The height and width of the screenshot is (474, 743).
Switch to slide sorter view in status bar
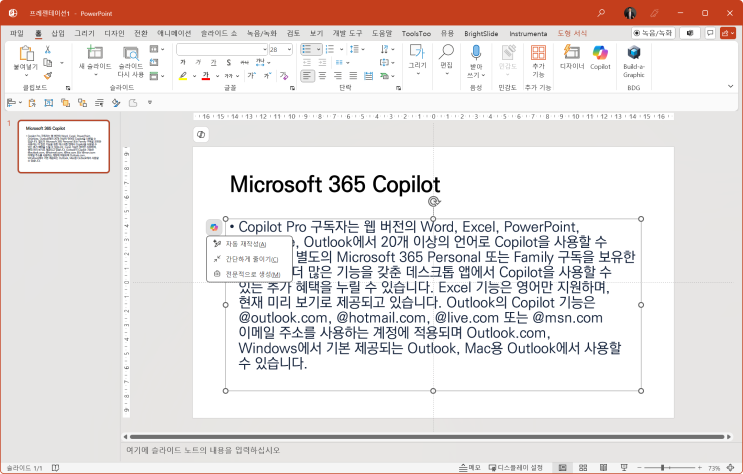pyautogui.click(x=581, y=467)
